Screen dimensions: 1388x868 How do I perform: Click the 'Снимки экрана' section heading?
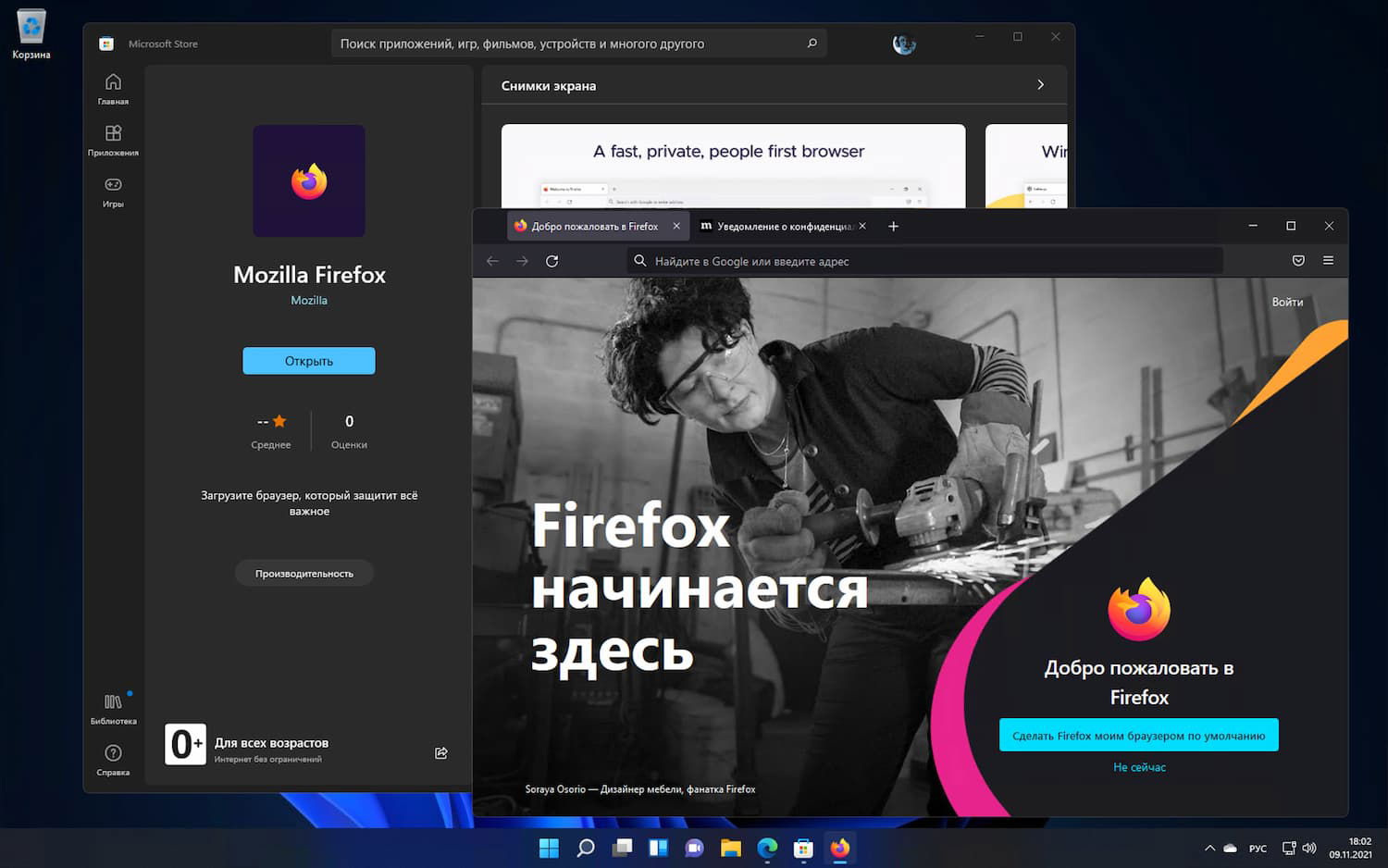coord(549,86)
